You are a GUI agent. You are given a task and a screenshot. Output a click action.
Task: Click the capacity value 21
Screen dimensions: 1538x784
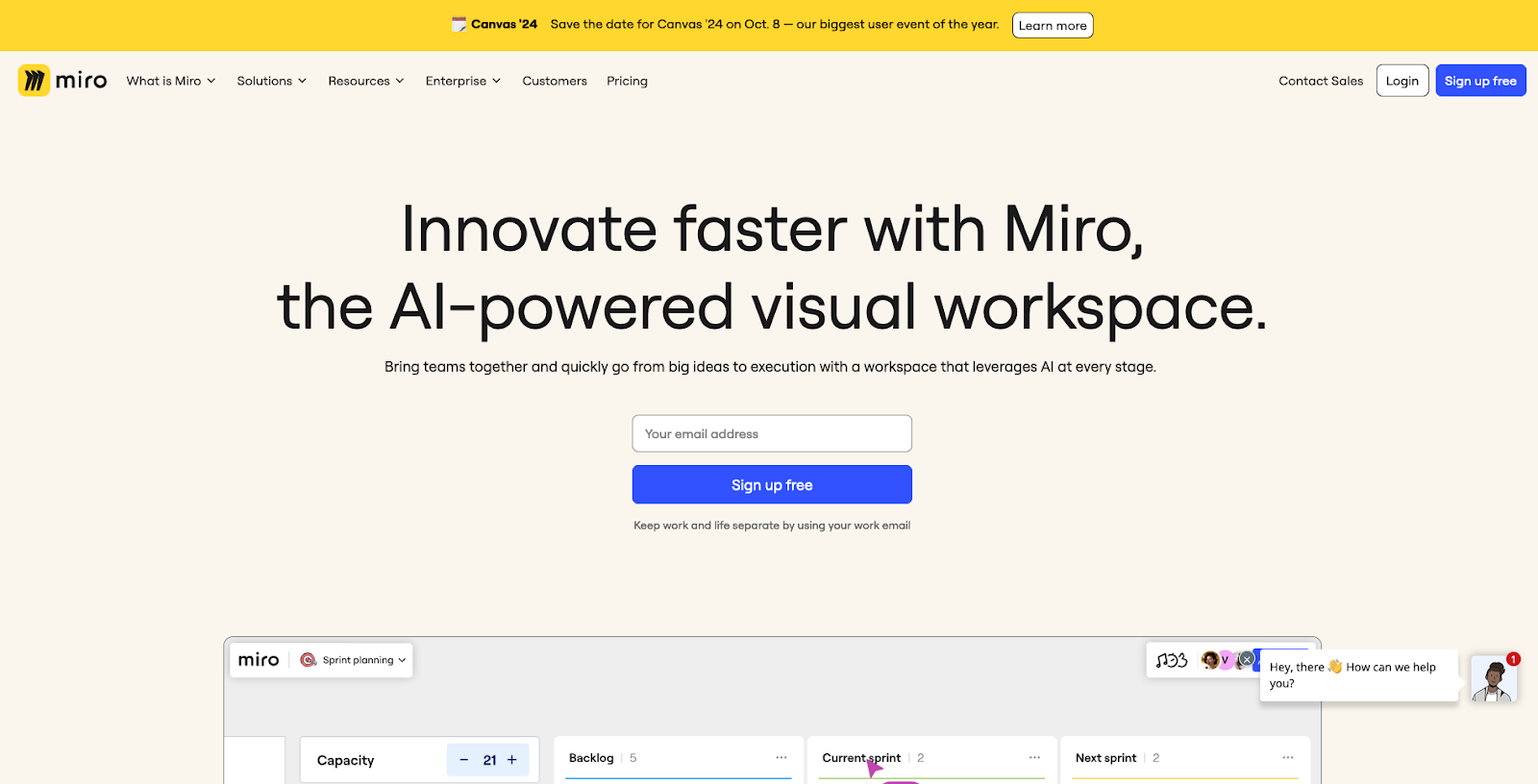[489, 760]
